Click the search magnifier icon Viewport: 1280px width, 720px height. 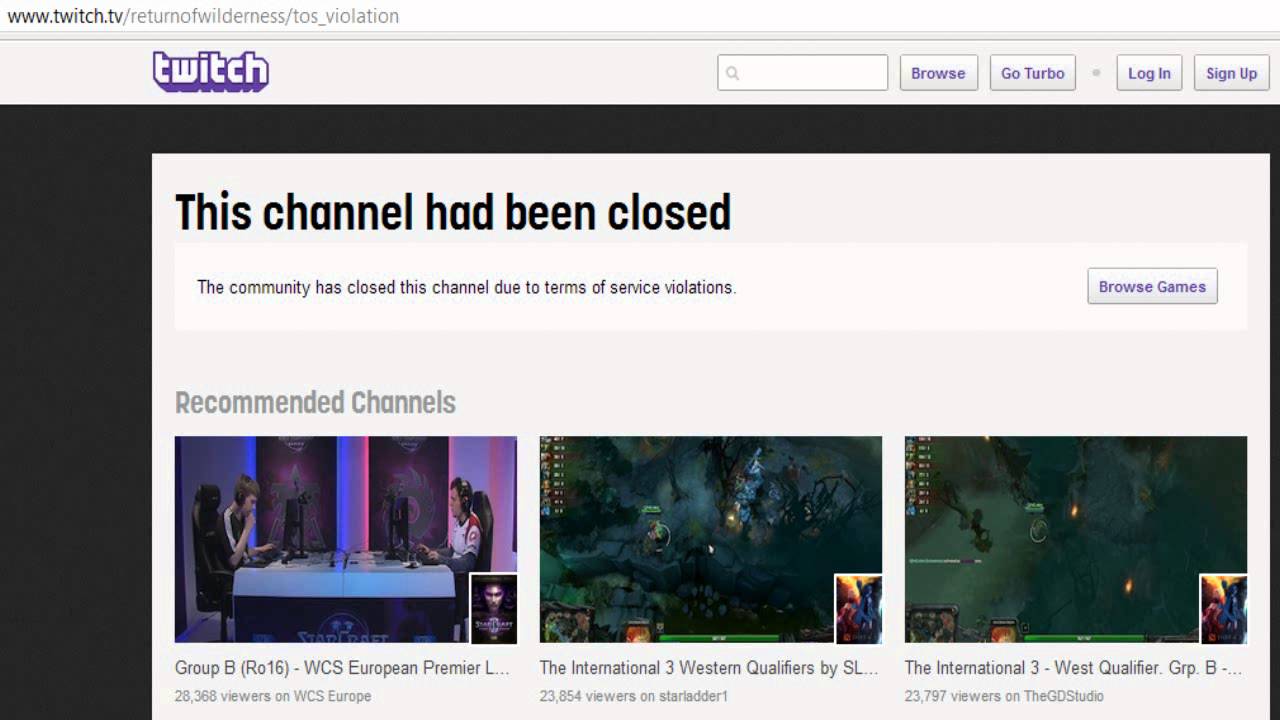point(732,73)
